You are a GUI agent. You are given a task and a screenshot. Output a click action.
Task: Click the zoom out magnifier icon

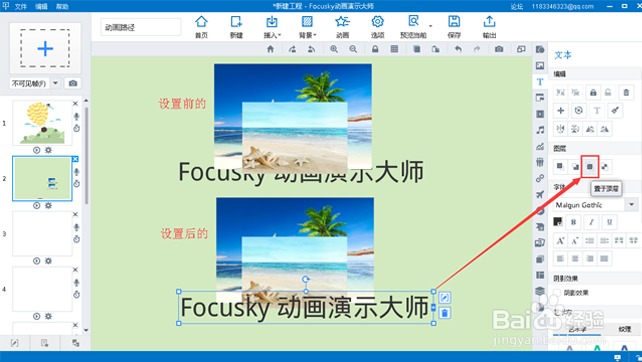coord(353,49)
